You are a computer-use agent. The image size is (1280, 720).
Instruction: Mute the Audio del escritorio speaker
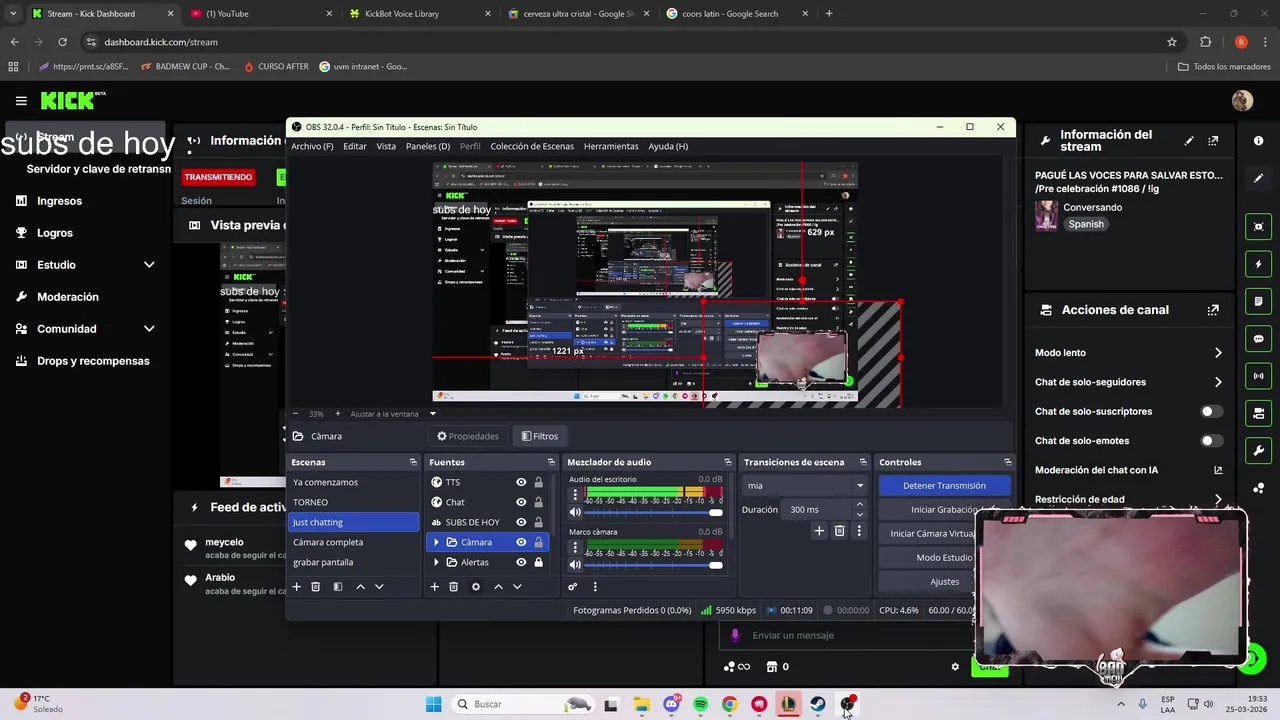(575, 512)
